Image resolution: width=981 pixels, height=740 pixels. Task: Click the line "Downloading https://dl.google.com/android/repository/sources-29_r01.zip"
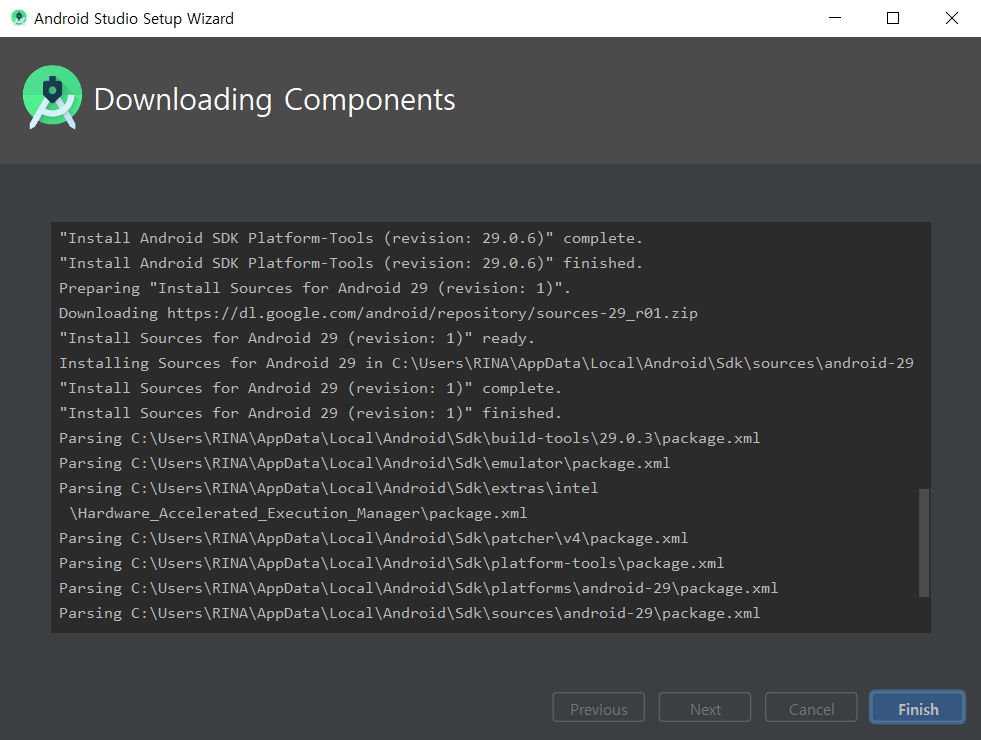(379, 313)
